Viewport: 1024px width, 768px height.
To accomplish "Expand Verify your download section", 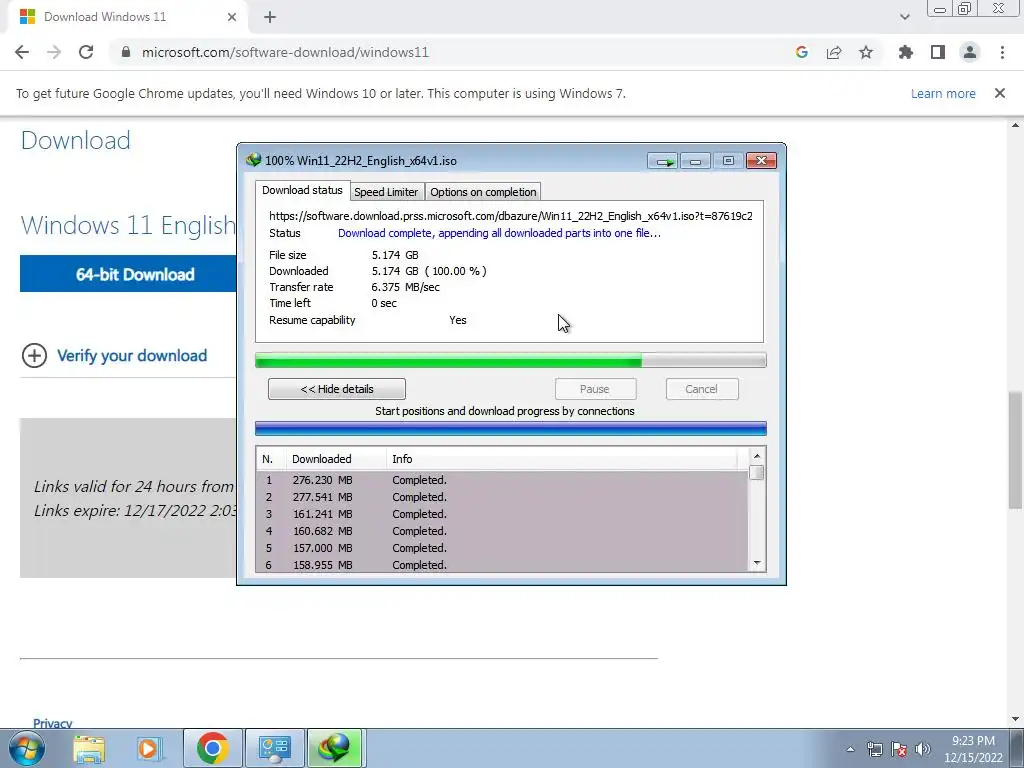I will [x=115, y=356].
